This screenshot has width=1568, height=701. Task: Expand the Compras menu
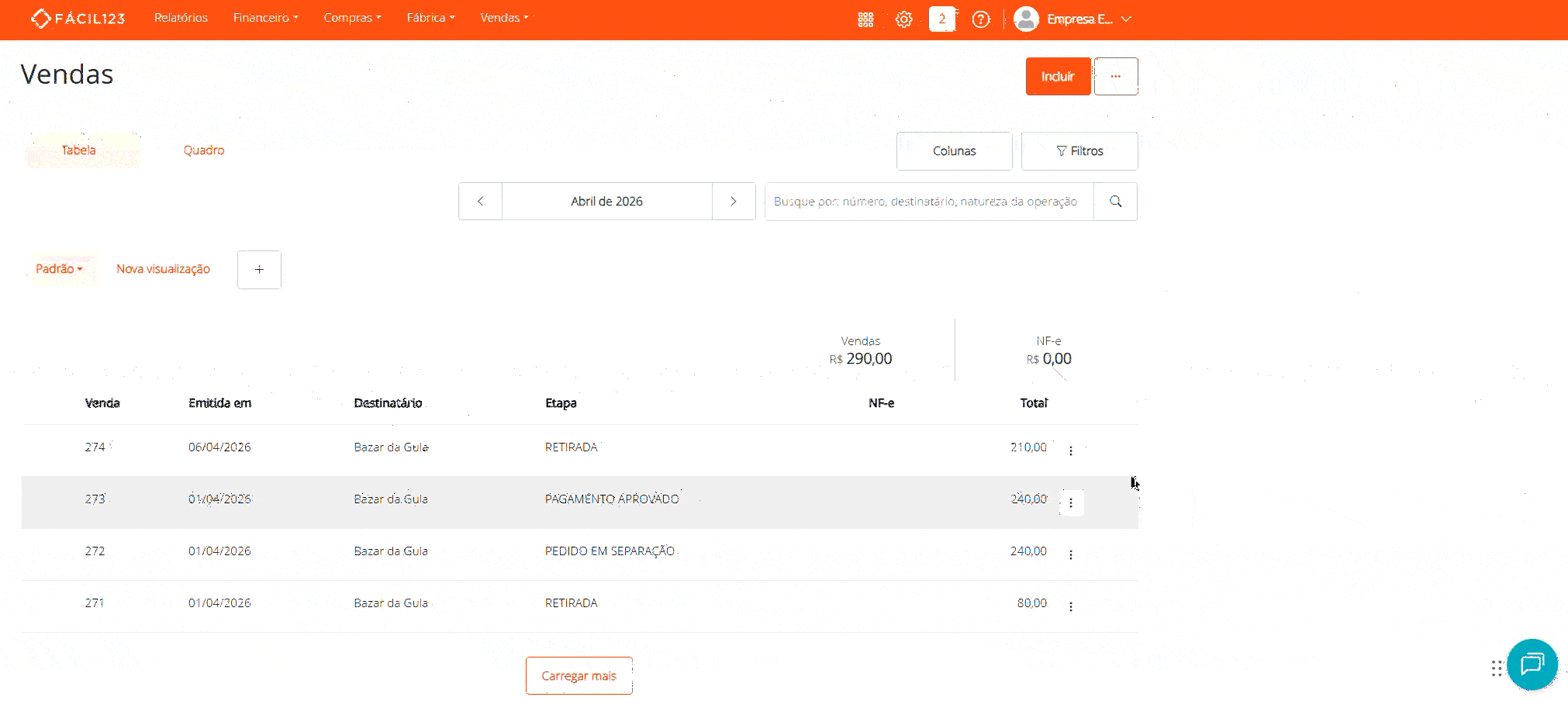click(x=352, y=18)
